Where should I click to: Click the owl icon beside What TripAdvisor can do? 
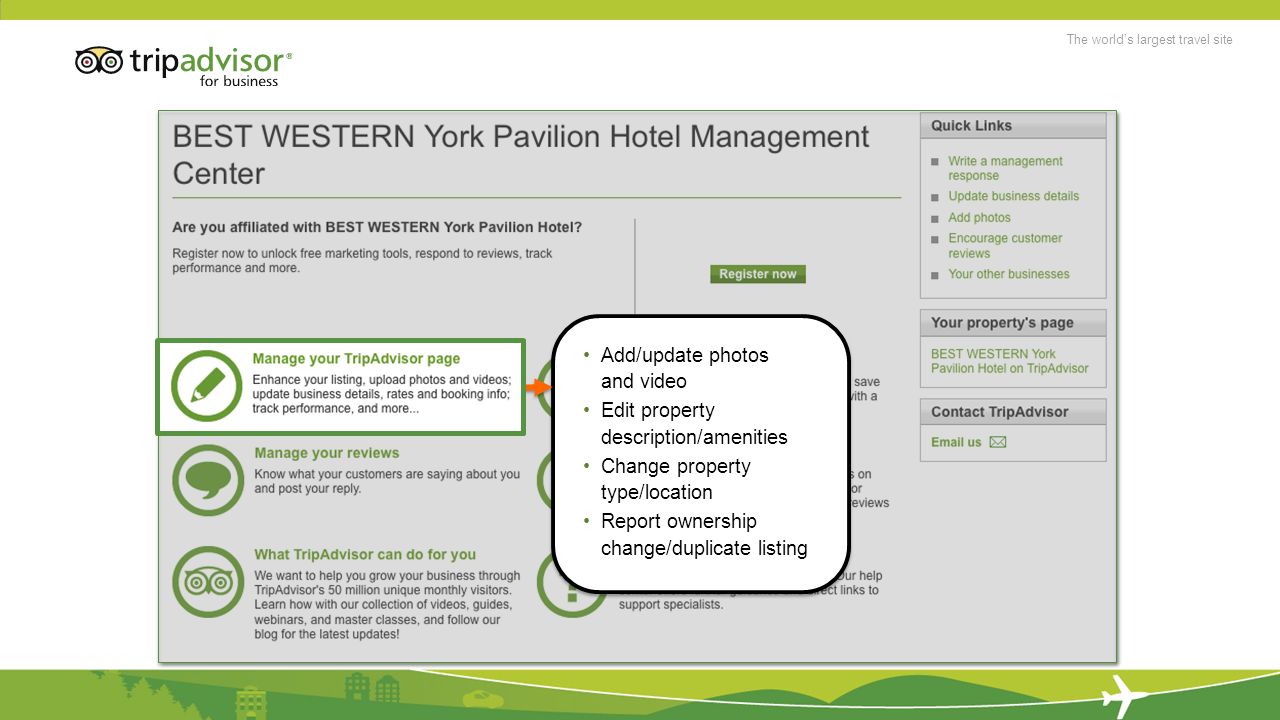(208, 582)
